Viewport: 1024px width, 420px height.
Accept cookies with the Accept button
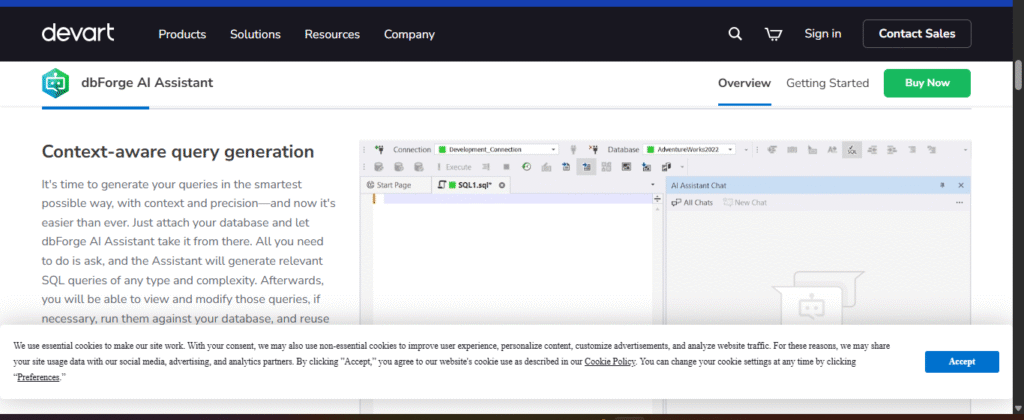click(x=962, y=361)
